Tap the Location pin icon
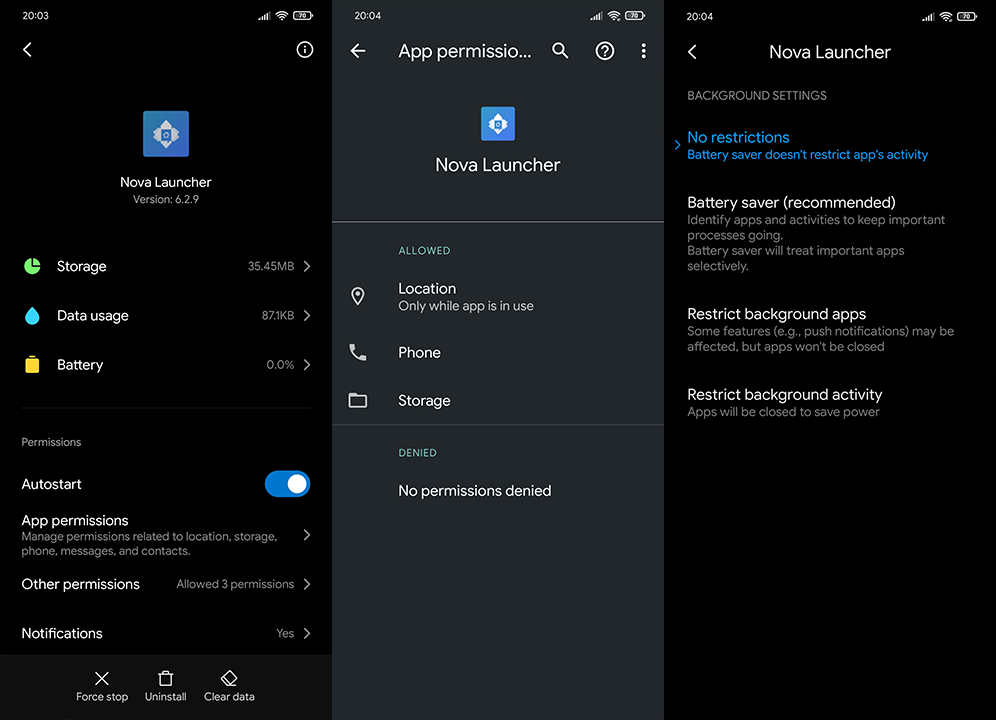 (x=358, y=296)
